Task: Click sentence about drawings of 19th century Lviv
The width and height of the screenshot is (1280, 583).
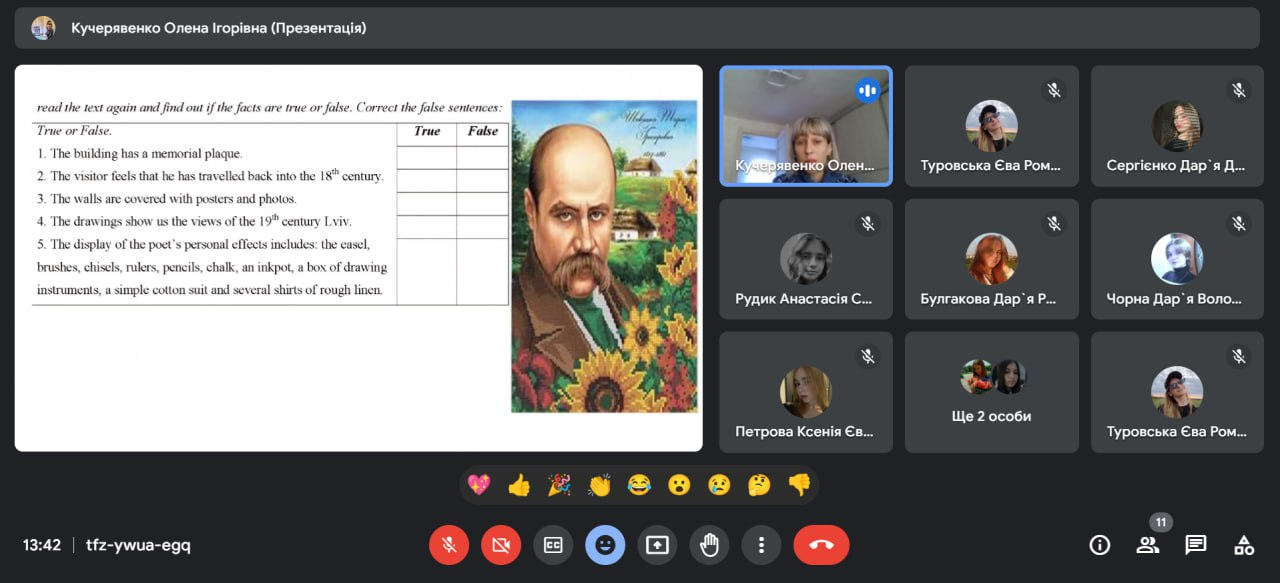Action: (x=194, y=221)
